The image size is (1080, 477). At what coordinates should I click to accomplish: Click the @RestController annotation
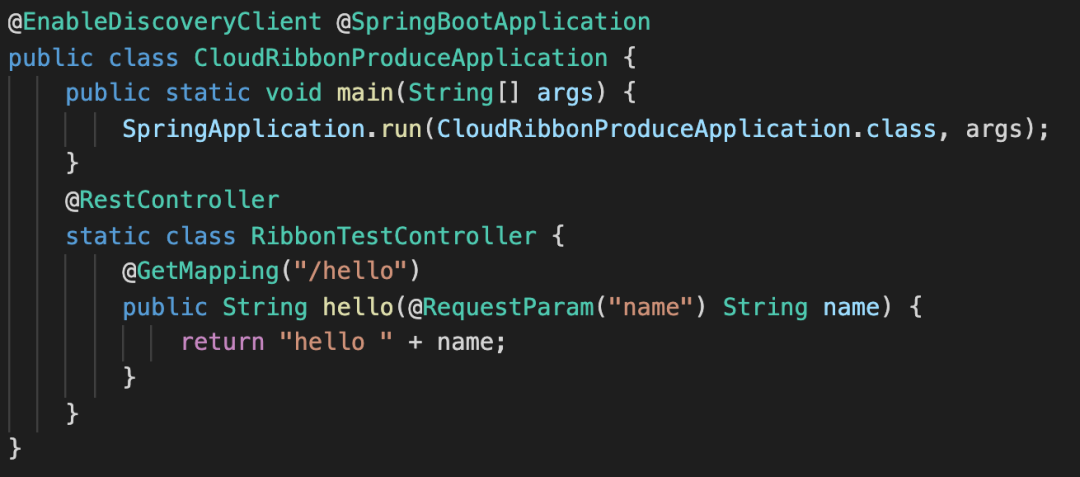coord(172,200)
